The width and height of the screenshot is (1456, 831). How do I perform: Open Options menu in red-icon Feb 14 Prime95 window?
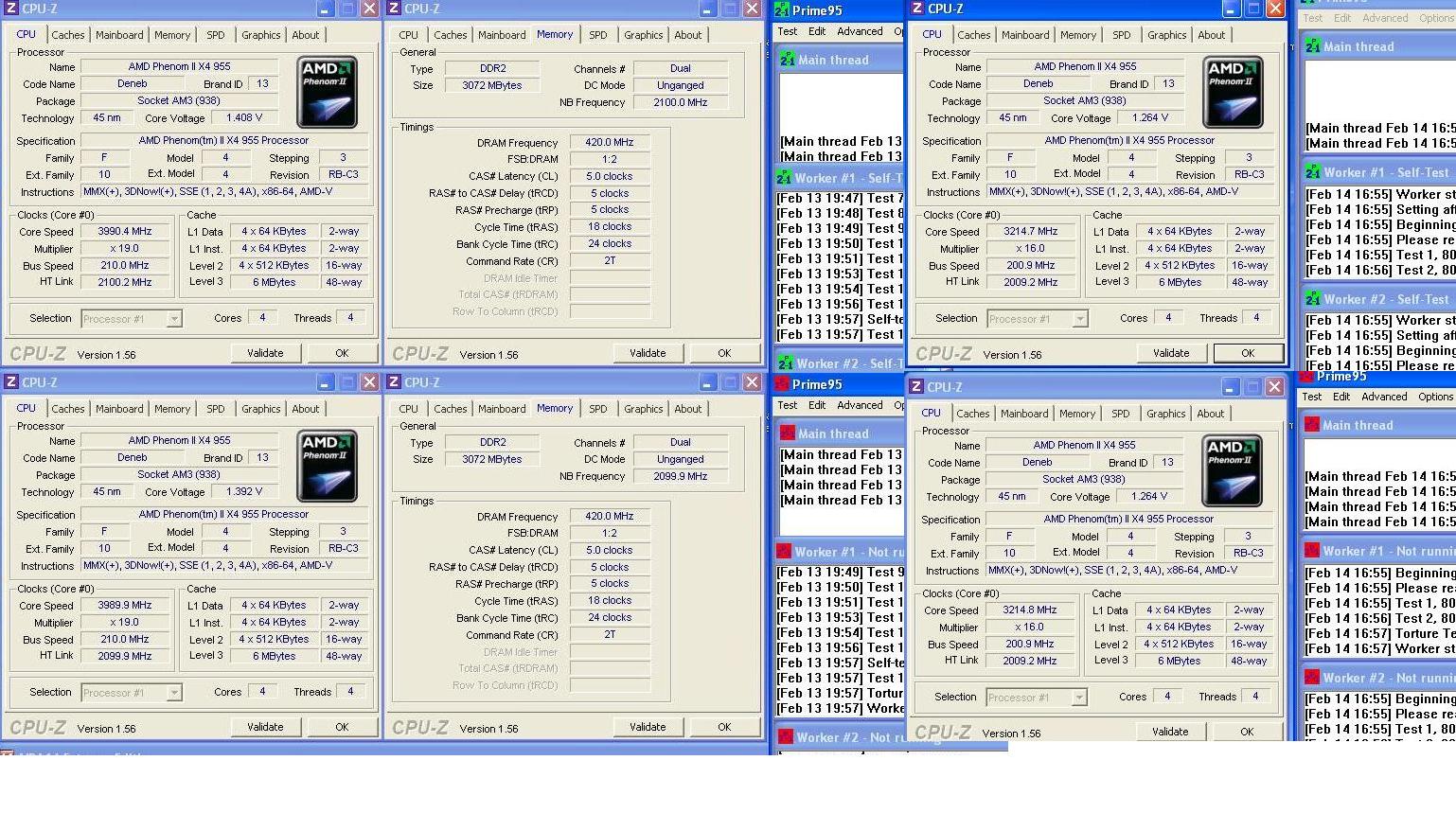click(x=1436, y=397)
